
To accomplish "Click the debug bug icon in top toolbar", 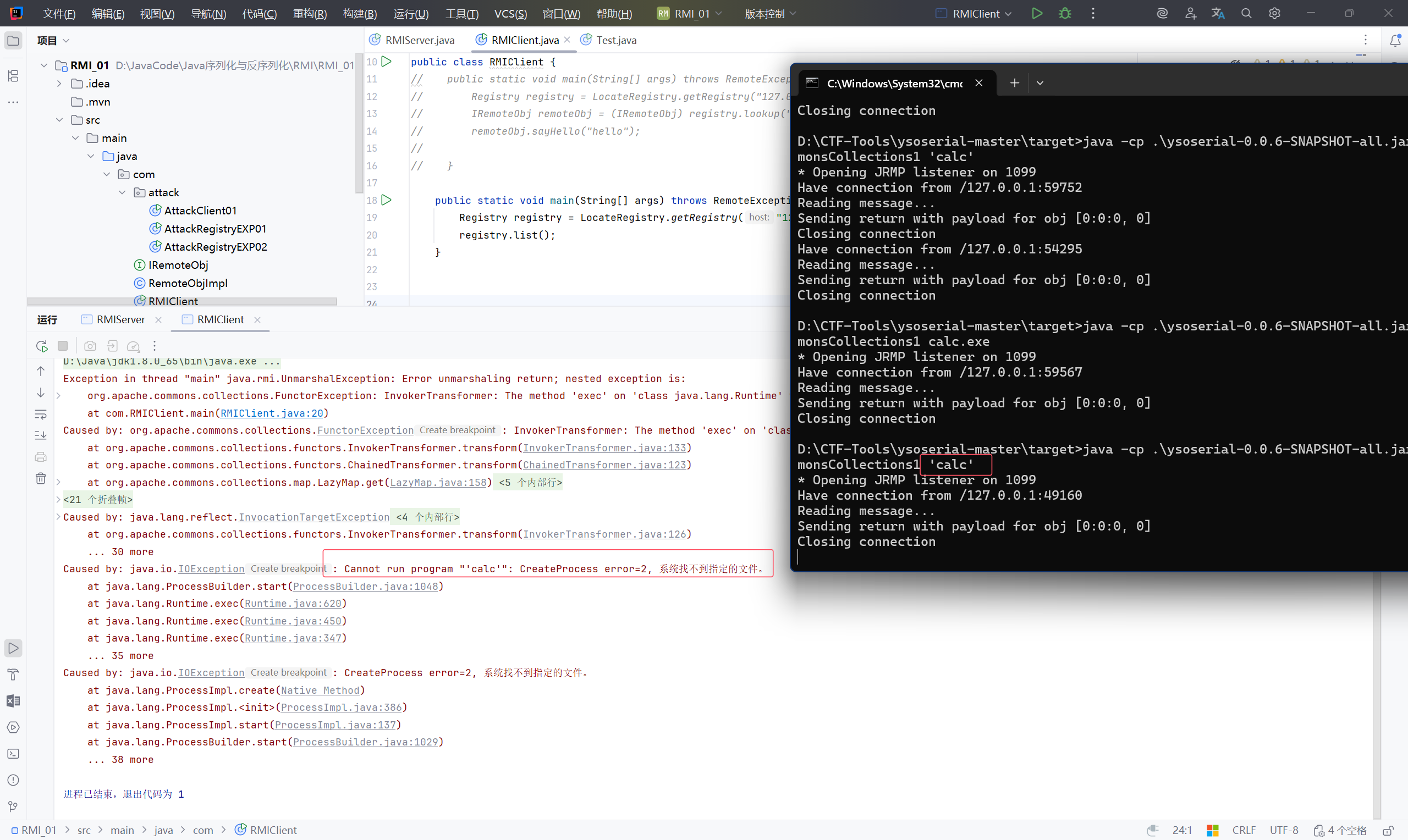I will pos(1064,14).
